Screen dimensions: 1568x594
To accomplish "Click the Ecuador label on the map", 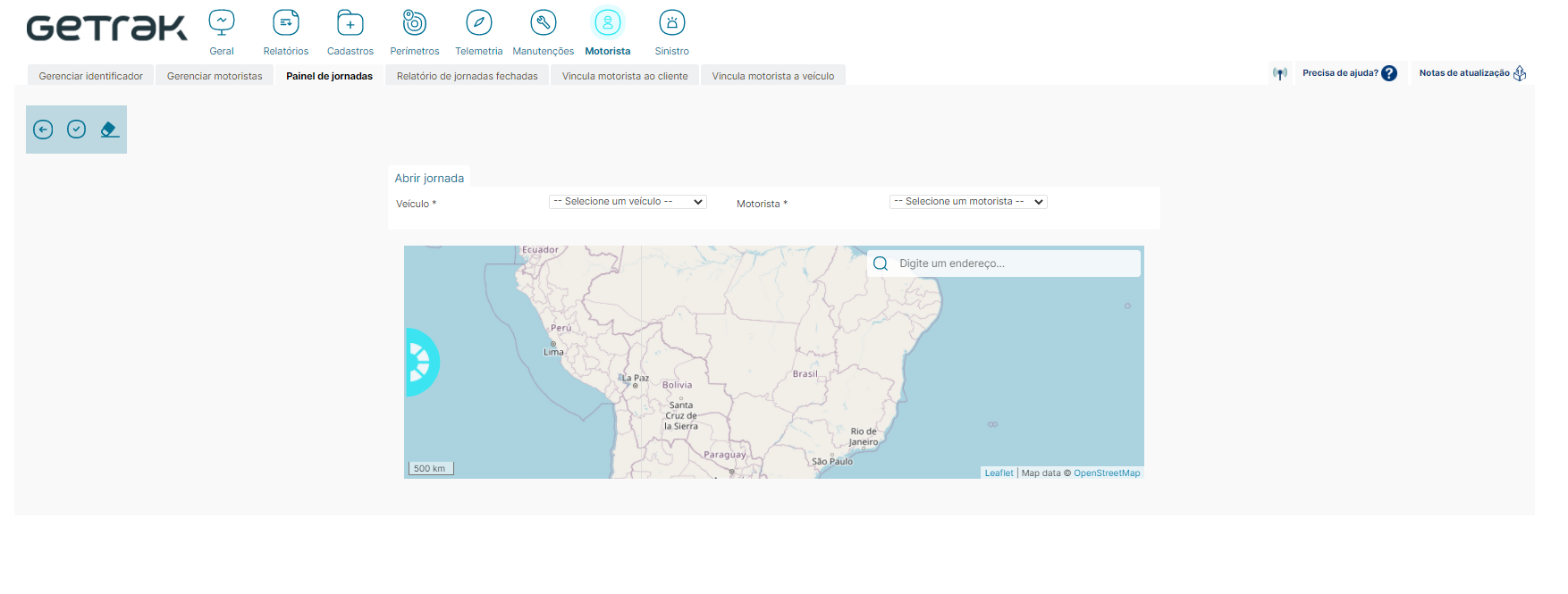I will point(540,250).
